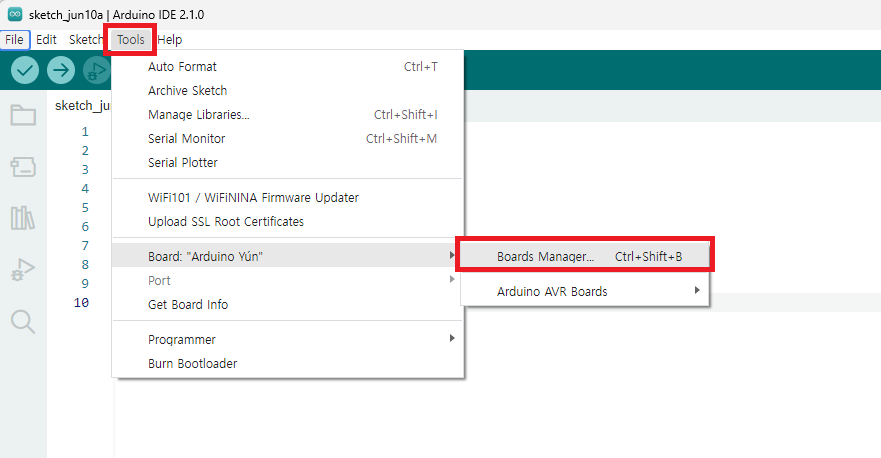The height and width of the screenshot is (458, 881).
Task: Choose Archive Sketch menu entry
Action: (x=288, y=90)
